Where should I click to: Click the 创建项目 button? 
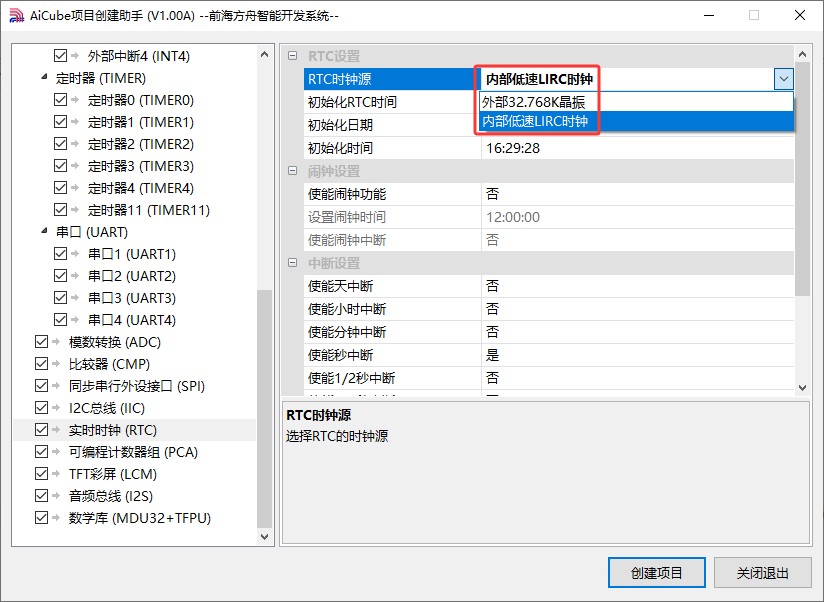(x=656, y=573)
